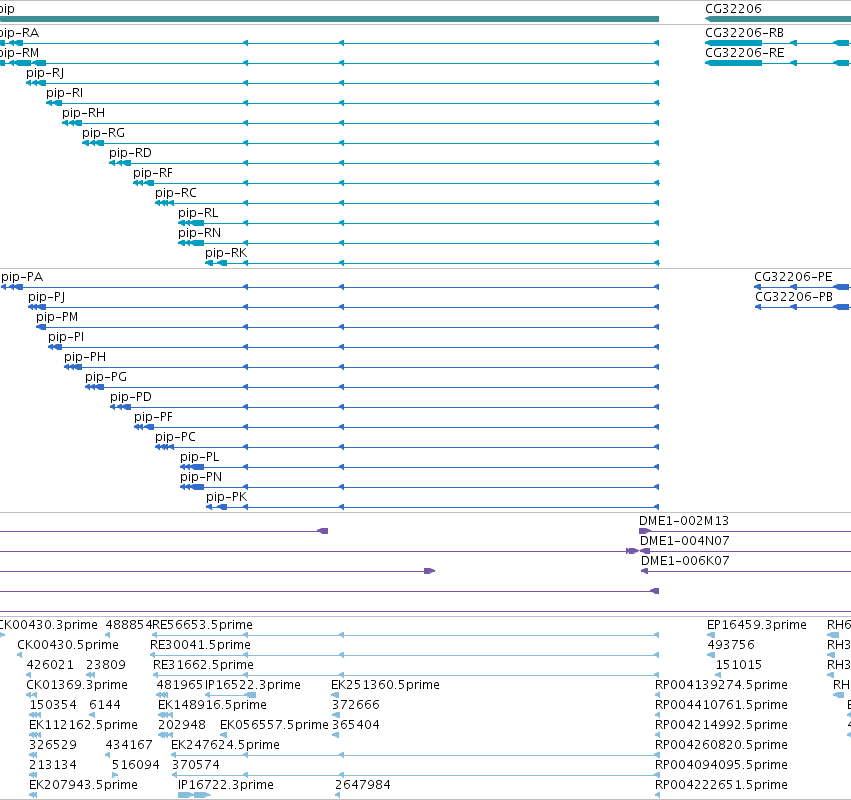Click feature 370574 label
Screen dimensions: 851x800
pyautogui.click(x=196, y=765)
